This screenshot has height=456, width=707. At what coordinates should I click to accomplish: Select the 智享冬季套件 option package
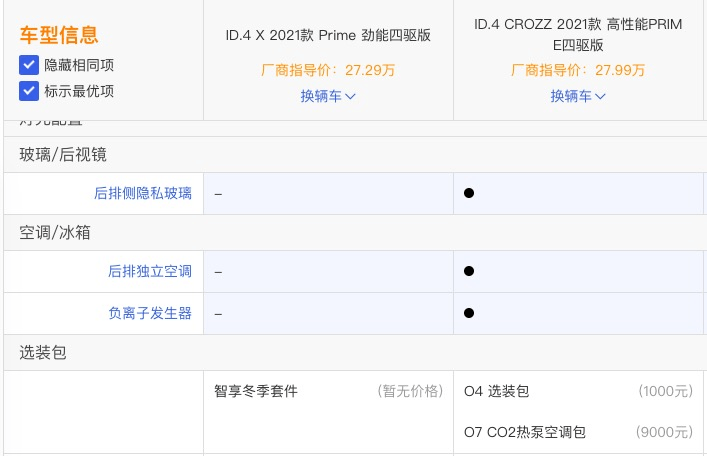pyautogui.click(x=256, y=391)
